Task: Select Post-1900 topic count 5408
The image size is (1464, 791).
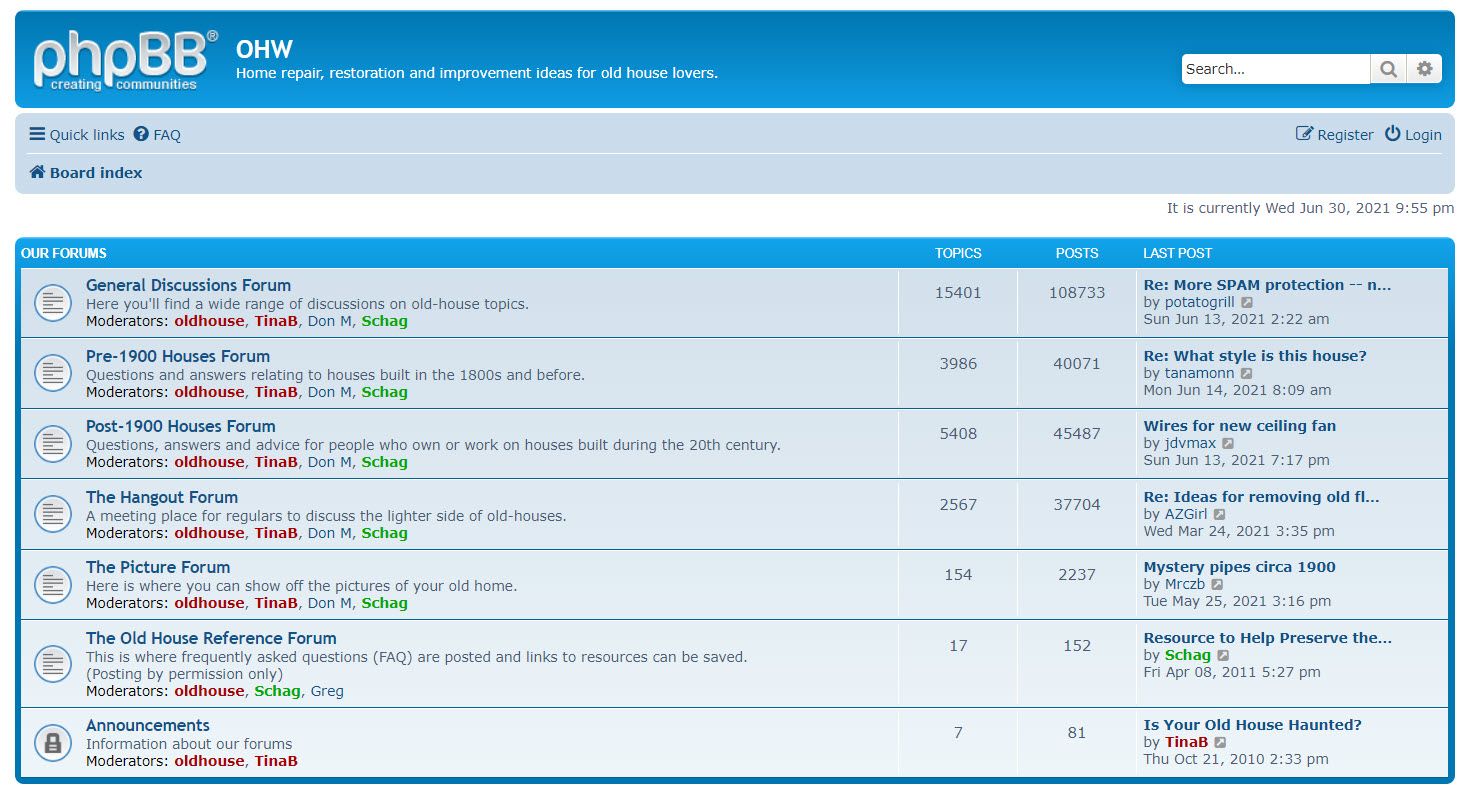Action: click(x=958, y=434)
